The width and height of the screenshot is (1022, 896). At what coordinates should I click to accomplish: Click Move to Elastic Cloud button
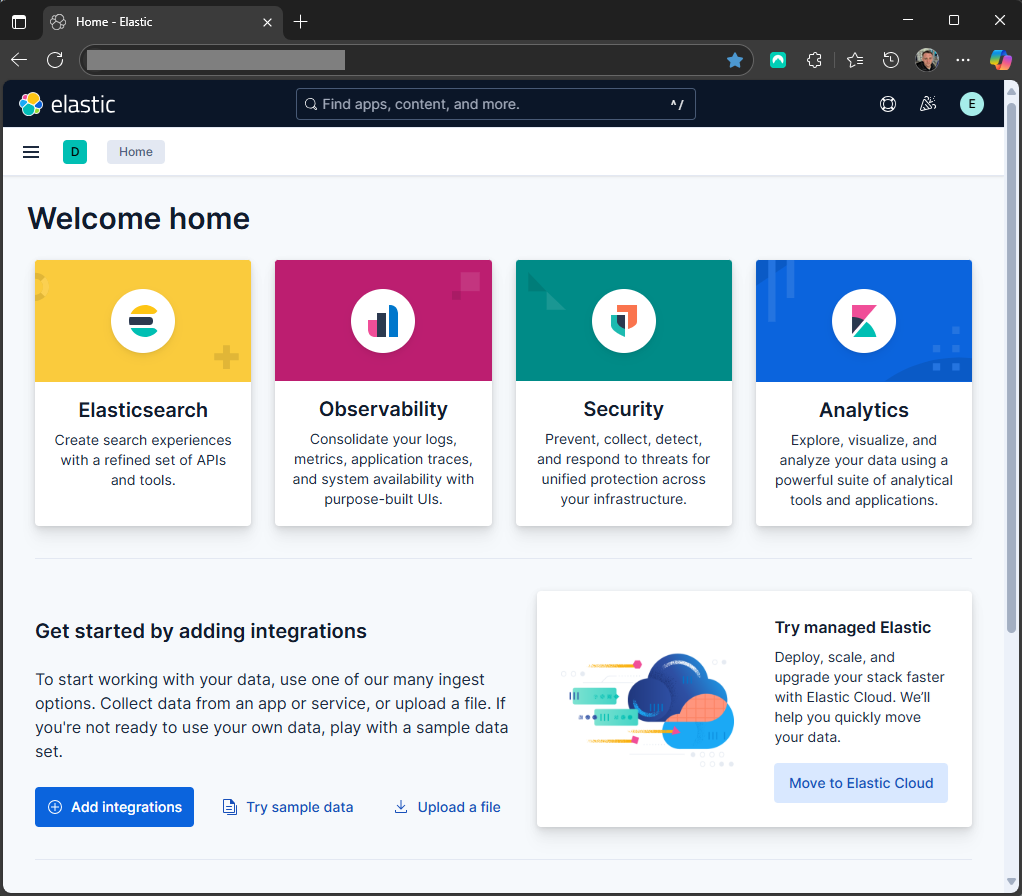pos(861,783)
